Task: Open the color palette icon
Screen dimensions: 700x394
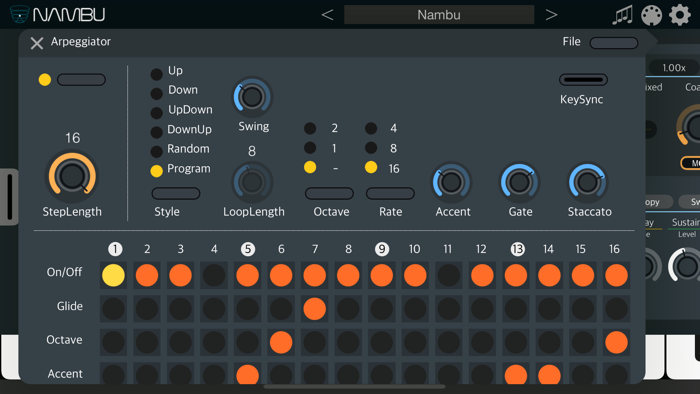Action: [x=651, y=15]
